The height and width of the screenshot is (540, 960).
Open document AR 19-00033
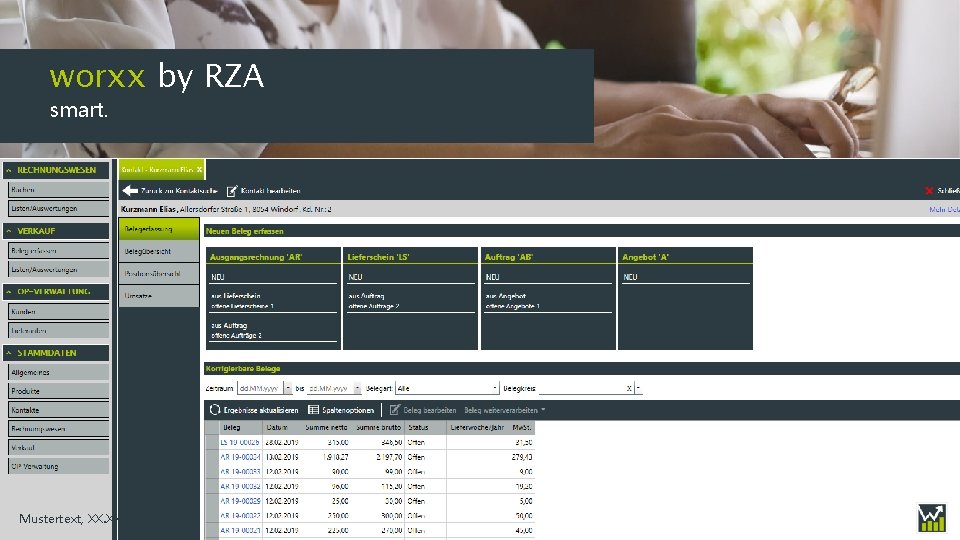coord(240,471)
